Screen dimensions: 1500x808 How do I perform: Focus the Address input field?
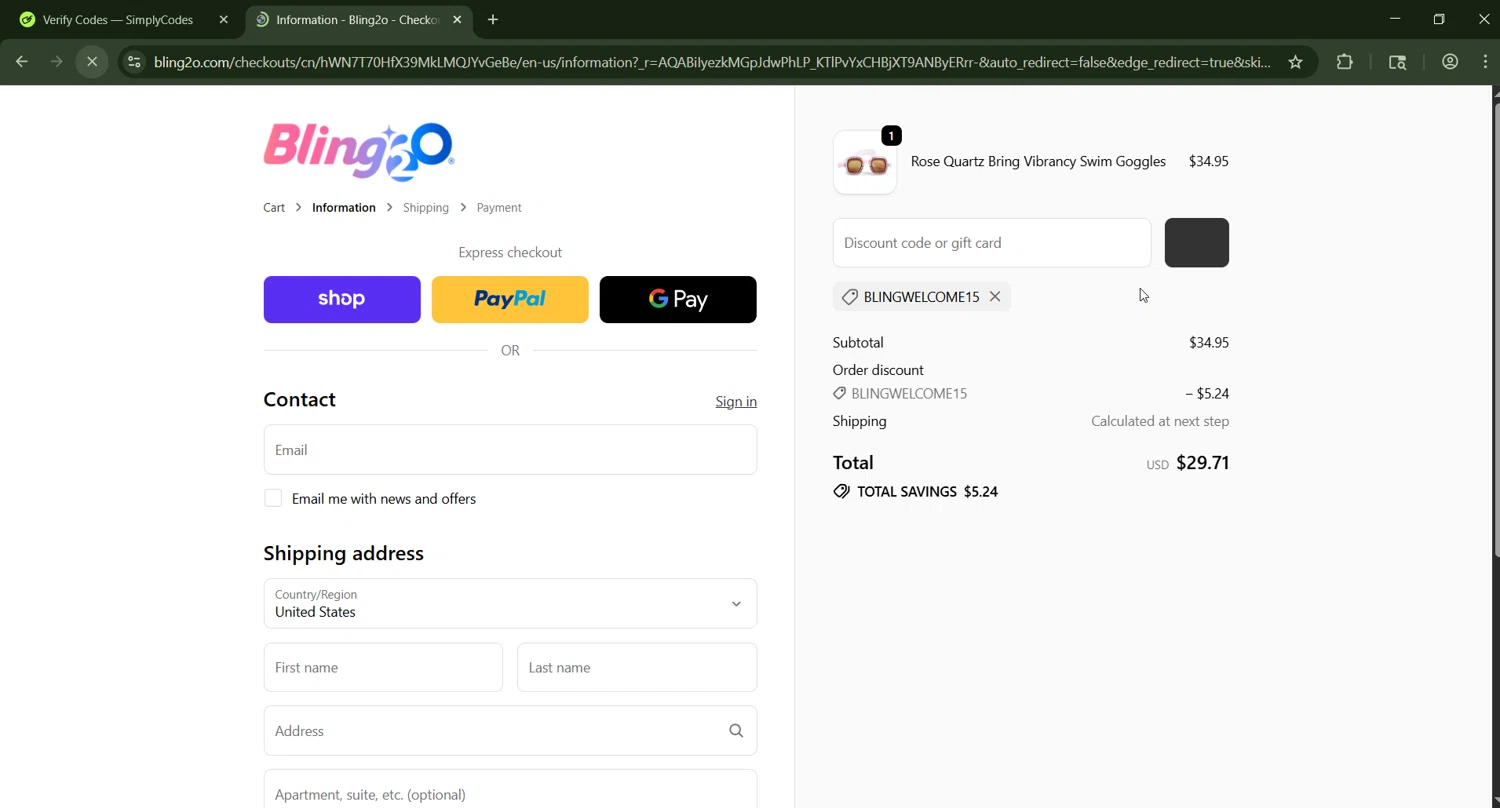click(x=510, y=731)
